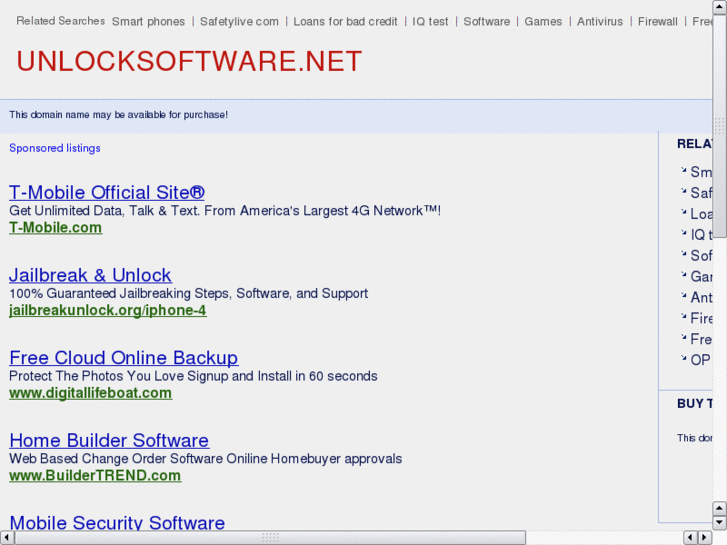Click T-Mobile description 'Get Unlimited Data' text

(225, 211)
